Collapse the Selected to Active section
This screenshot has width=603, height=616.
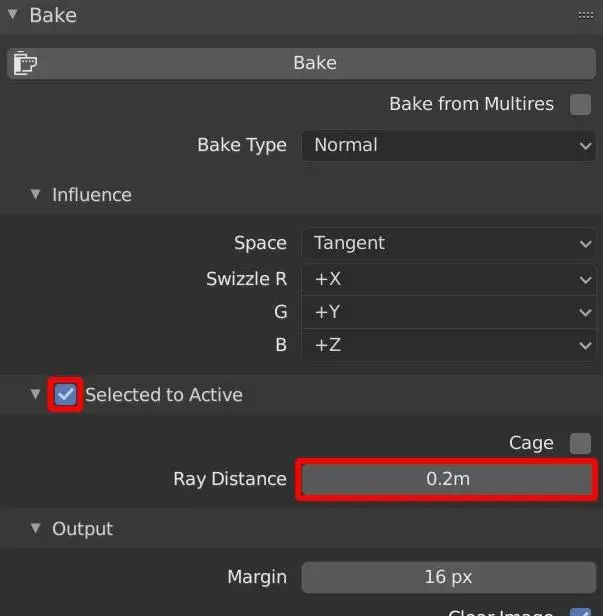[x=36, y=394]
